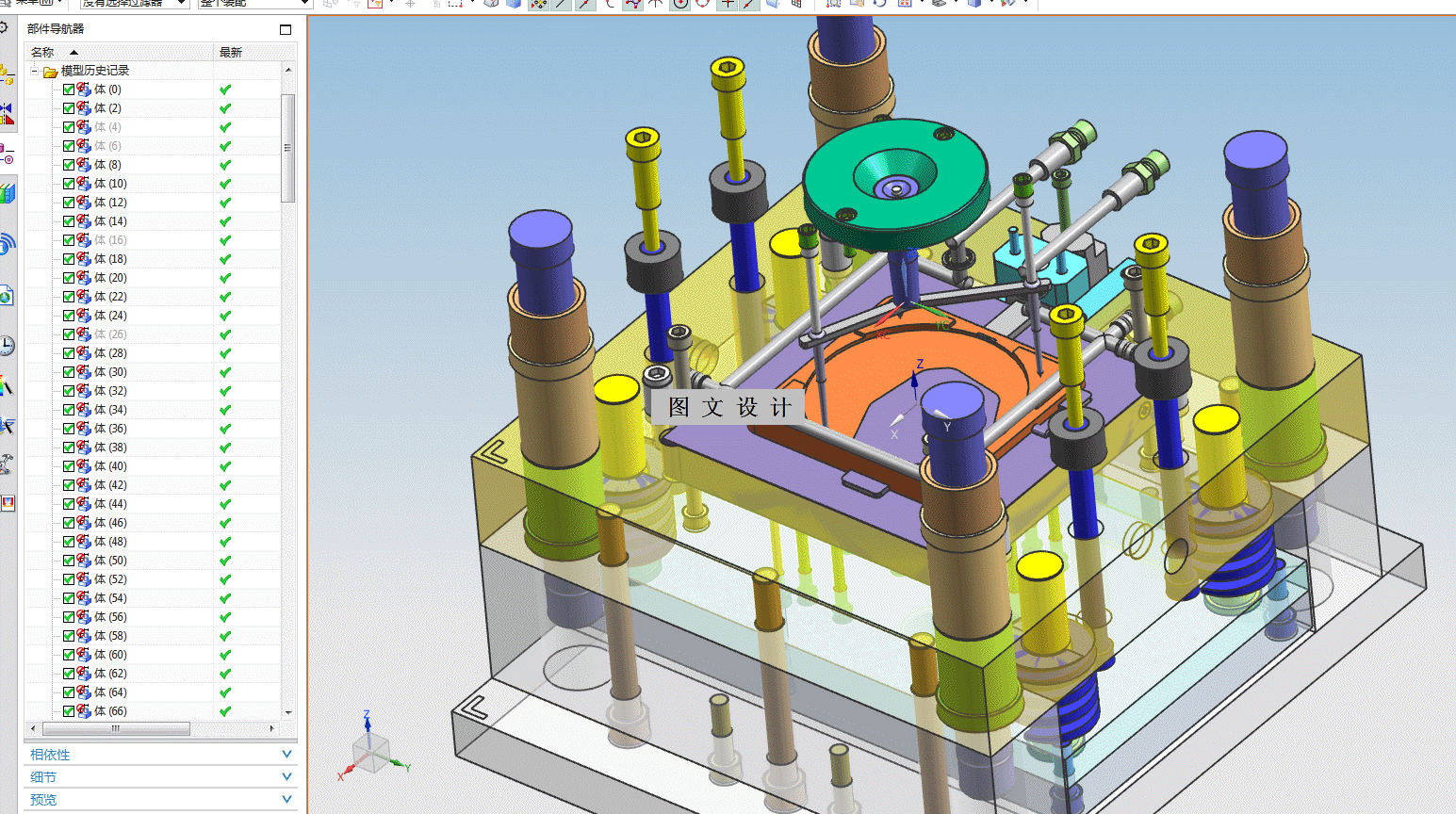Disable the 体 (20) checkbox

69,278
